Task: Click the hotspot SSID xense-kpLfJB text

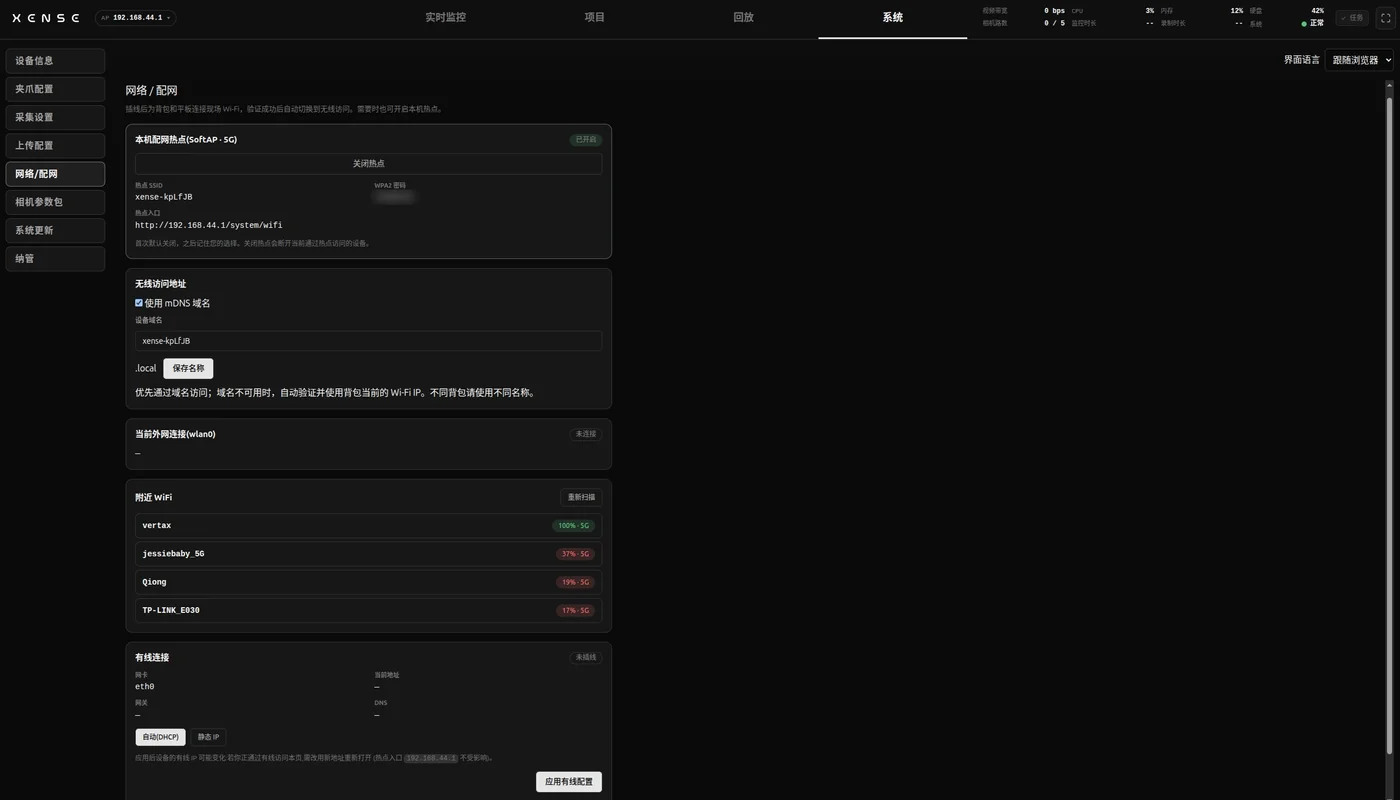Action: pyautogui.click(x=164, y=197)
